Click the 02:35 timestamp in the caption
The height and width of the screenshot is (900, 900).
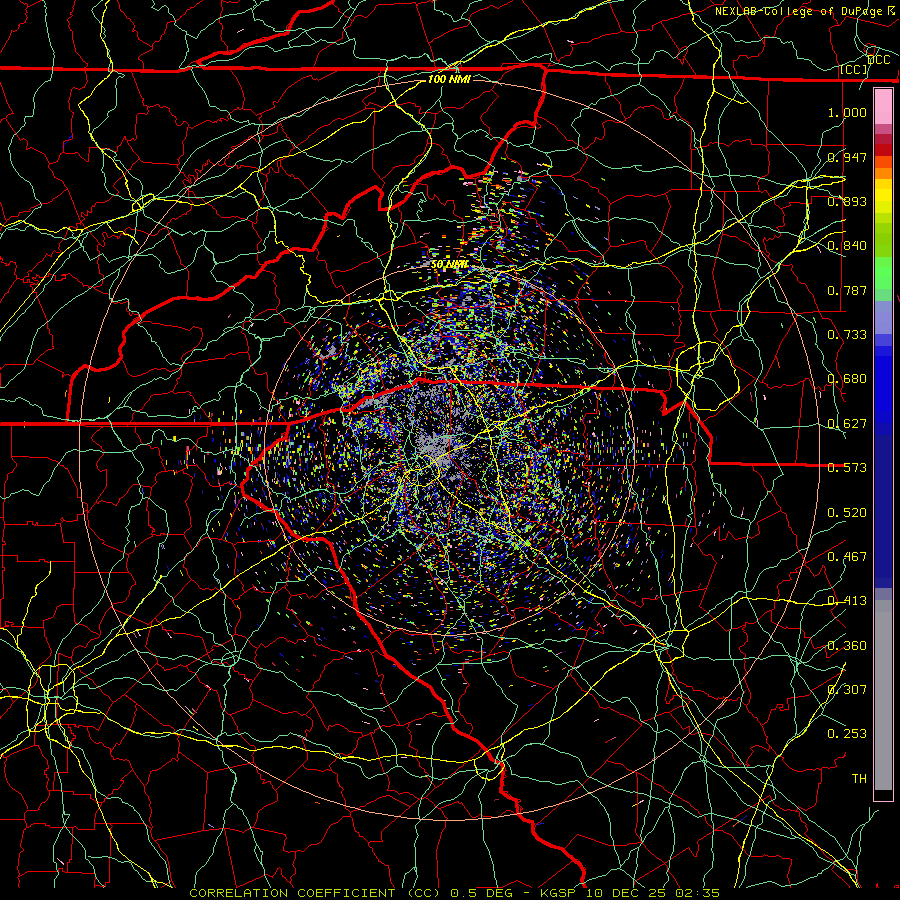[x=697, y=893]
